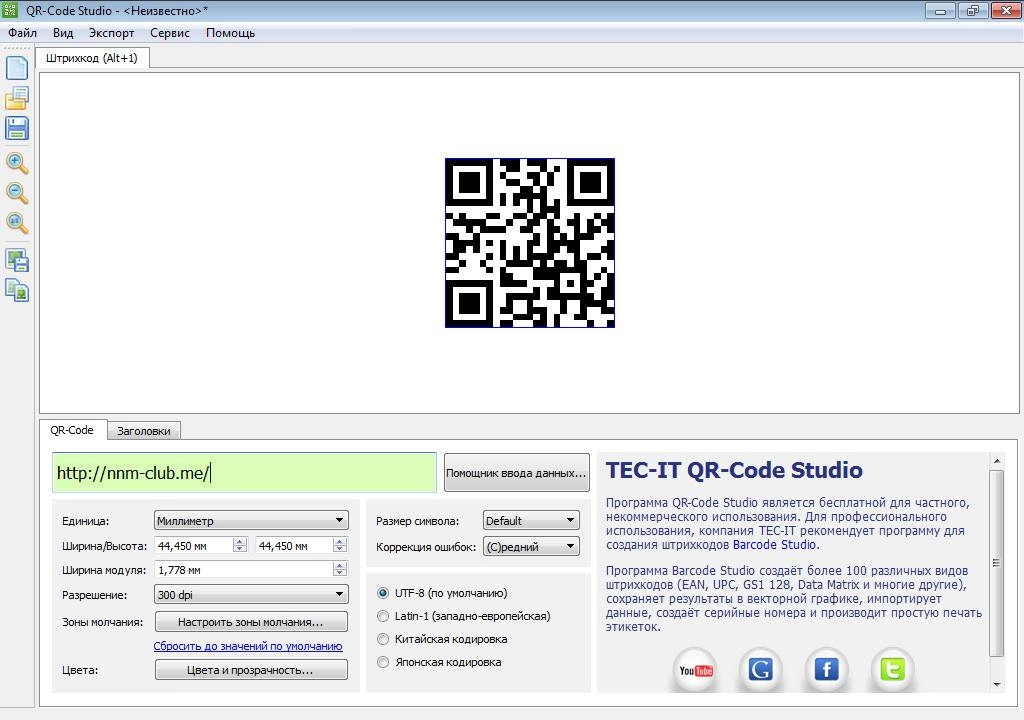Open the Экспорт menu
This screenshot has height=720, width=1024.
click(111, 33)
